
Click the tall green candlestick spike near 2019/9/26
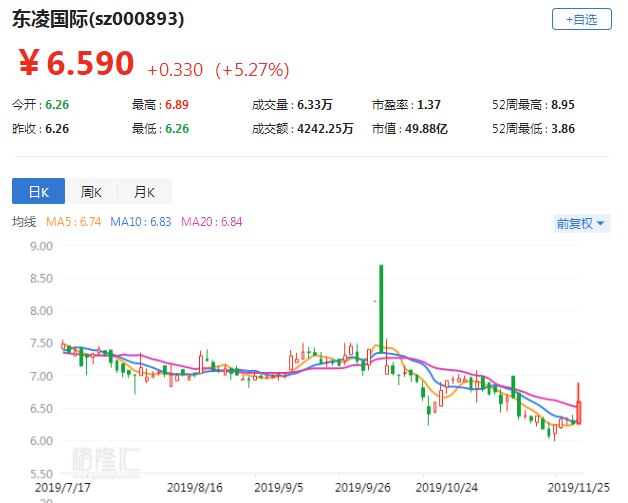[381, 308]
